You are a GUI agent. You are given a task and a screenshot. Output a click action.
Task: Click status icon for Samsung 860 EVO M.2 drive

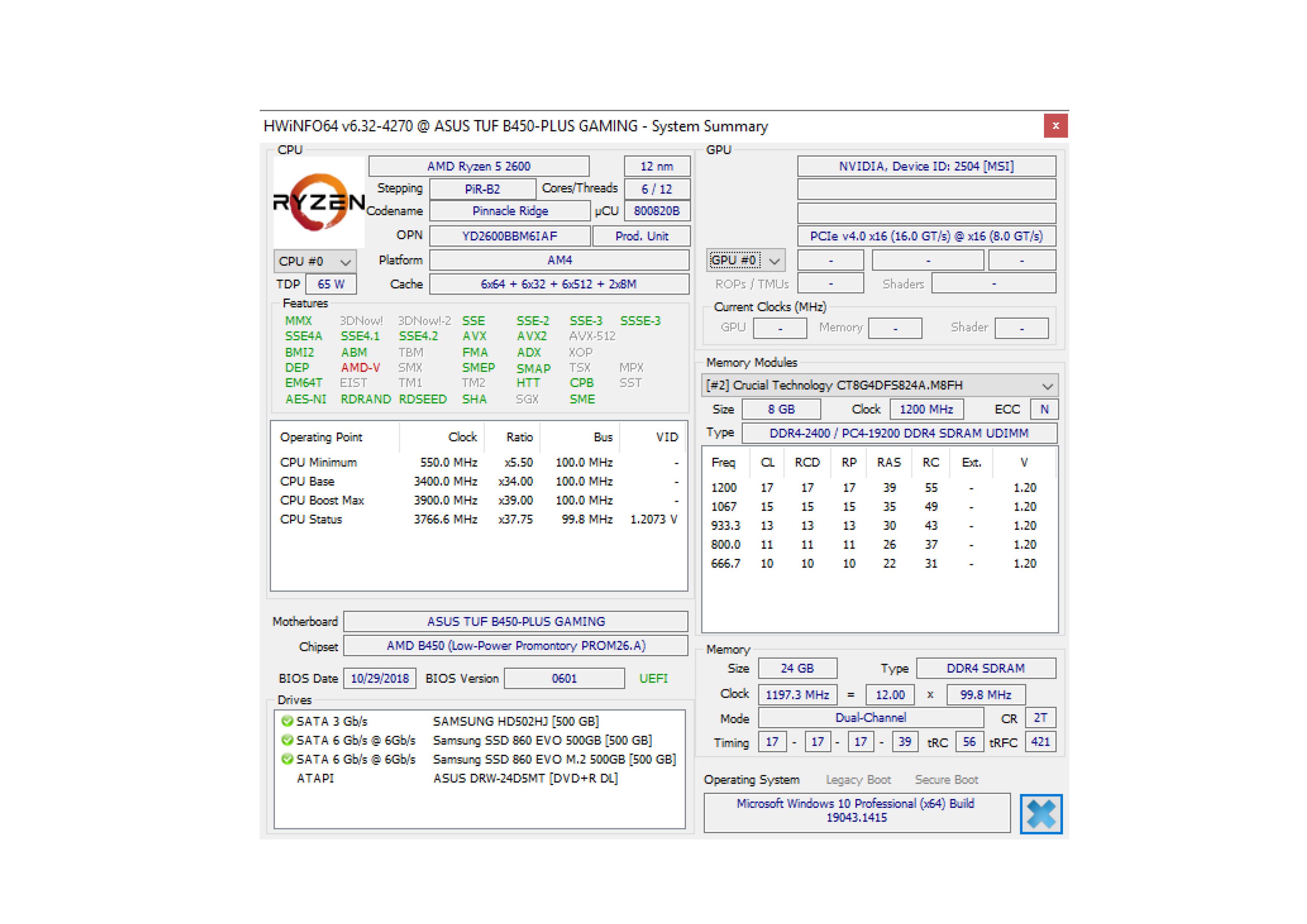pos(287,759)
